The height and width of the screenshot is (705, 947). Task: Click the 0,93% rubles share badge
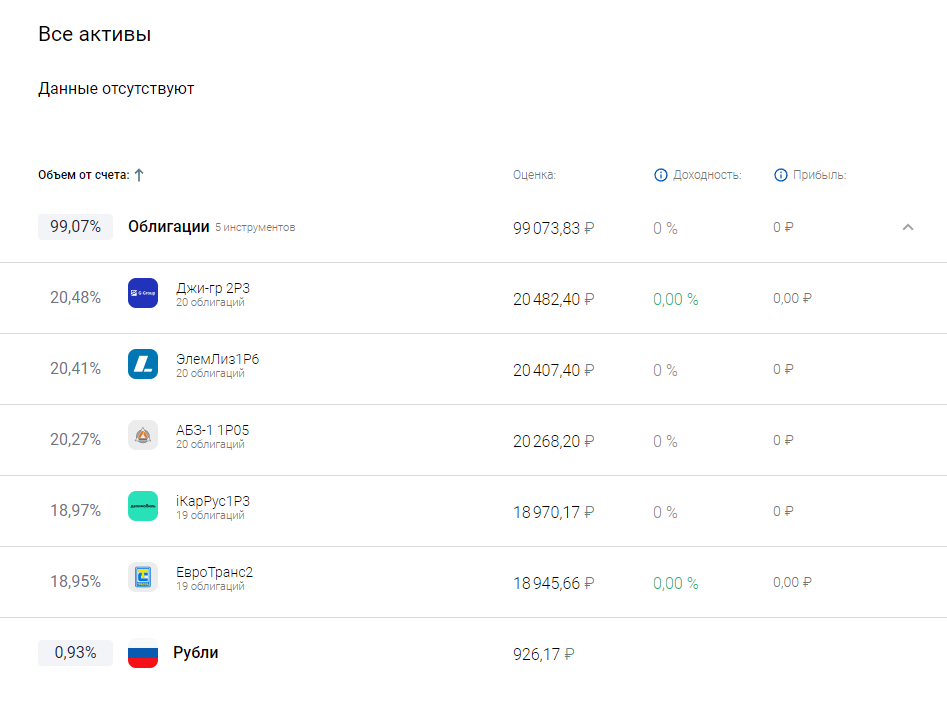pyautogui.click(x=75, y=653)
